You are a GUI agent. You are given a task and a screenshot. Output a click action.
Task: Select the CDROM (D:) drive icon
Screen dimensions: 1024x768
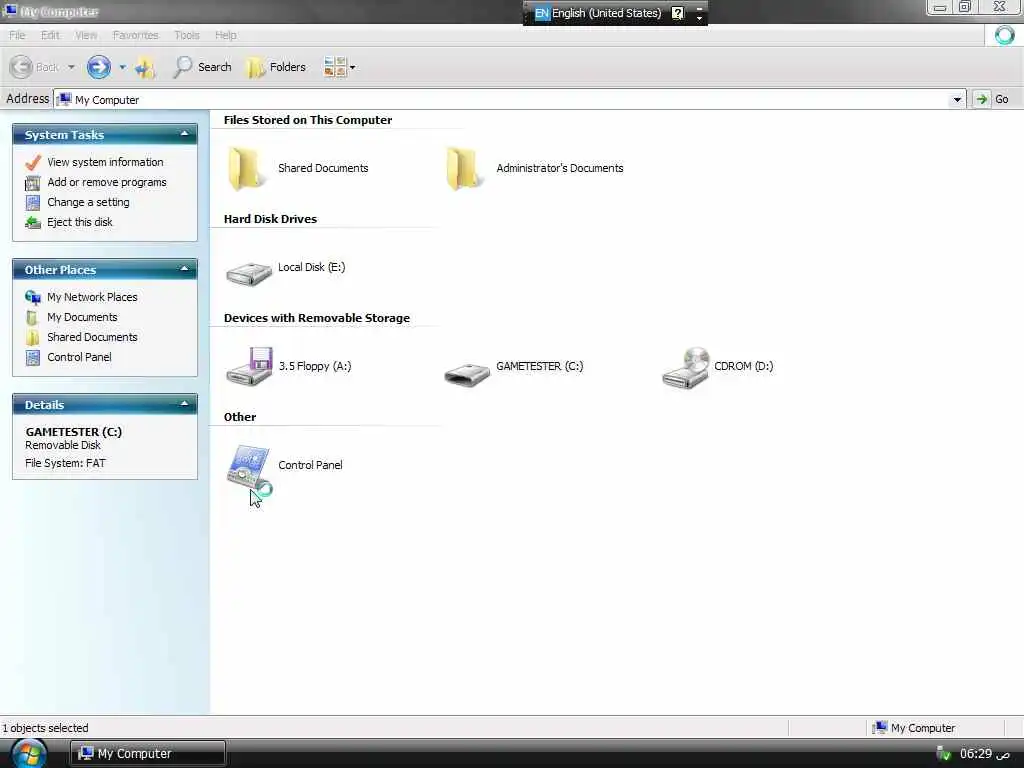click(686, 368)
